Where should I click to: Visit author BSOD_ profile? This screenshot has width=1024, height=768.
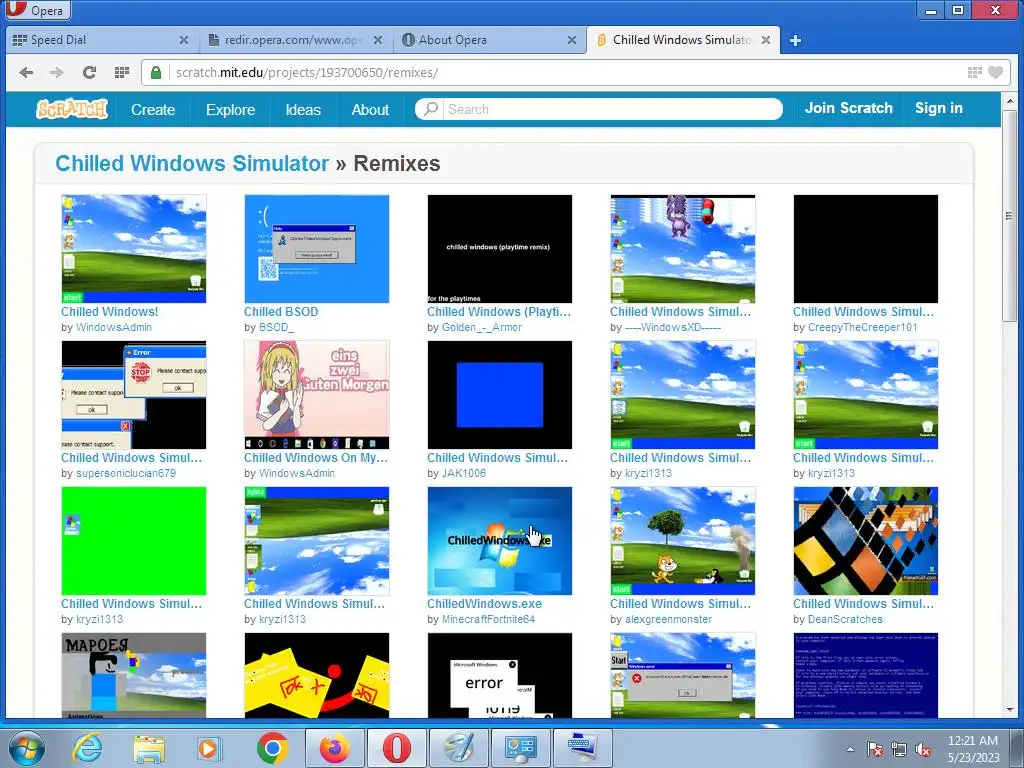(x=277, y=327)
